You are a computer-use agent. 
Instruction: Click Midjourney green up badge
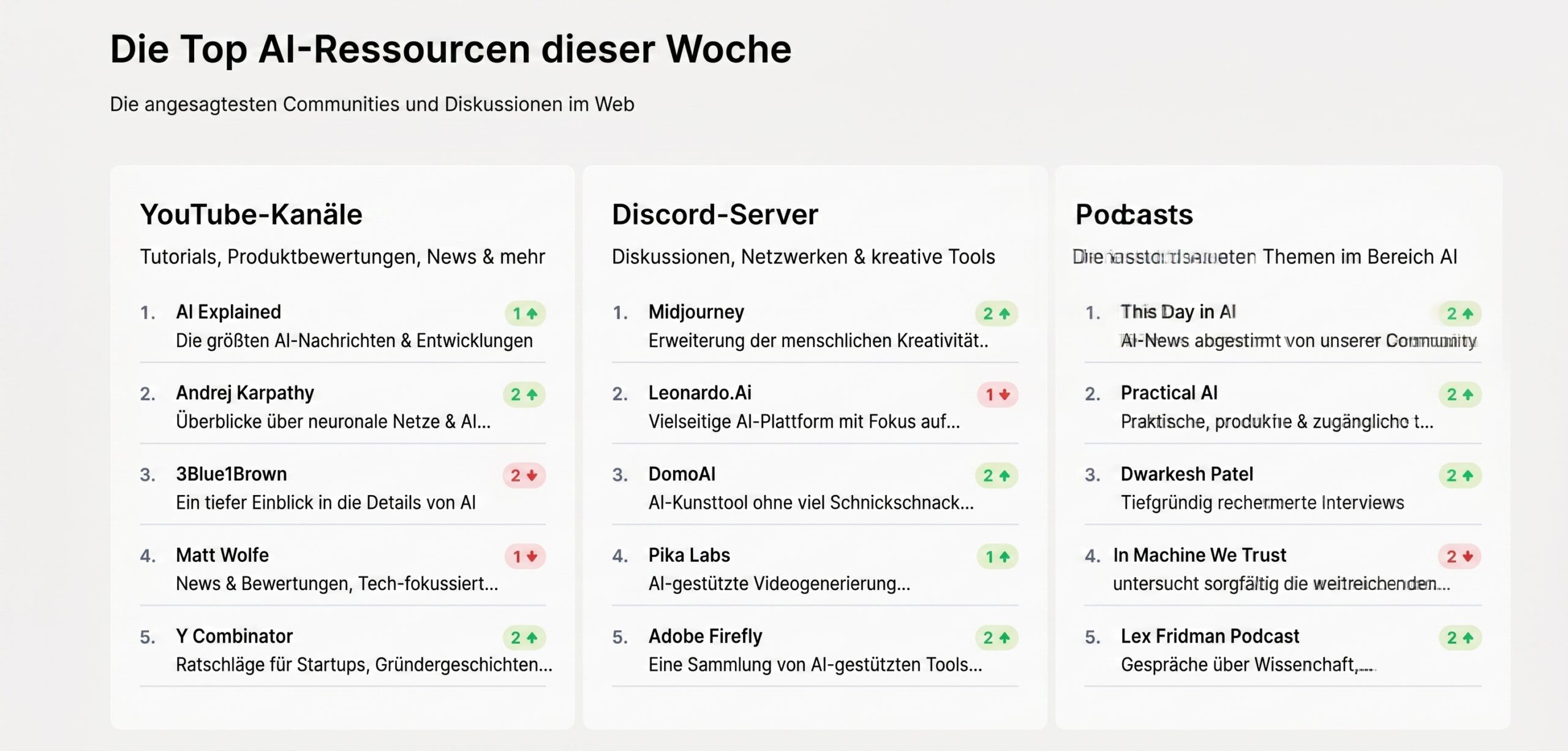tap(997, 314)
